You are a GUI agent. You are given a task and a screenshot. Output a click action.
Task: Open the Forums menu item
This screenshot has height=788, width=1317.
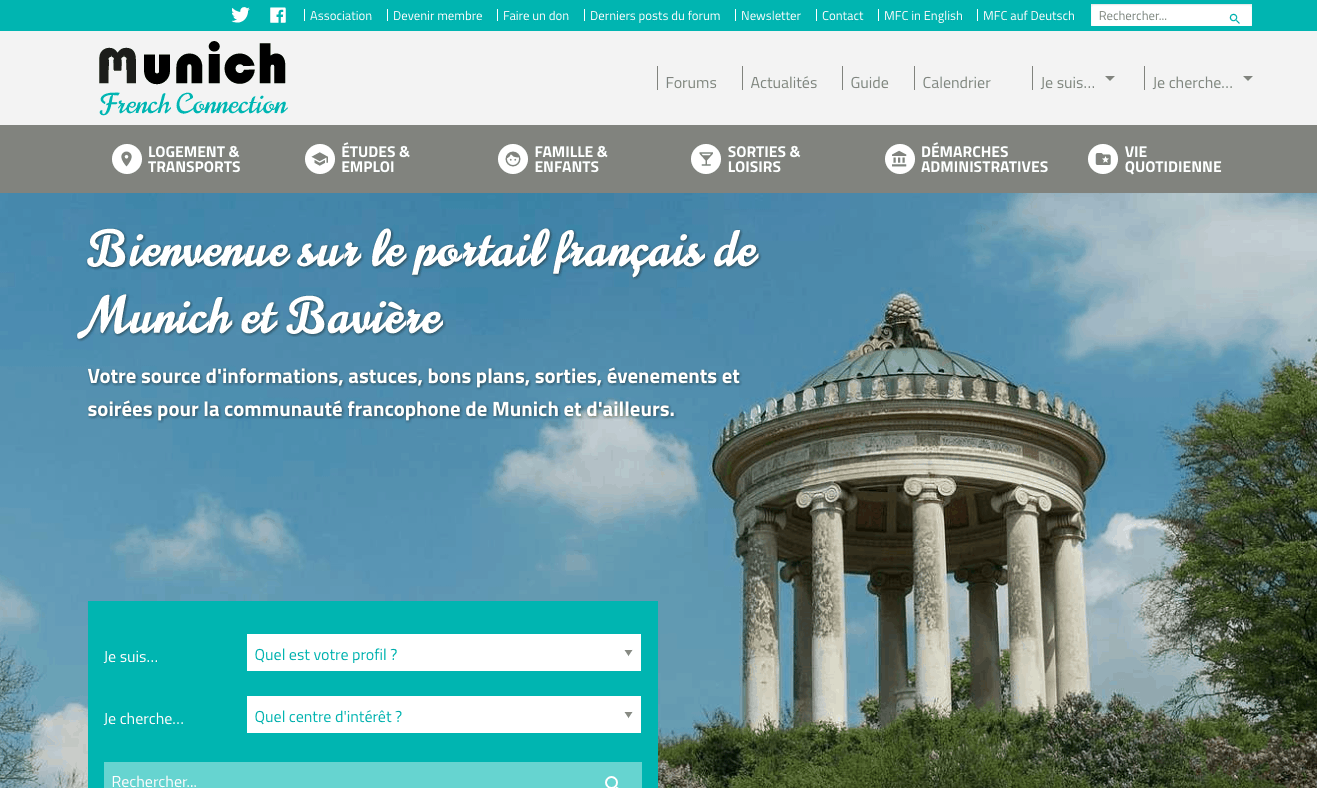tap(691, 83)
